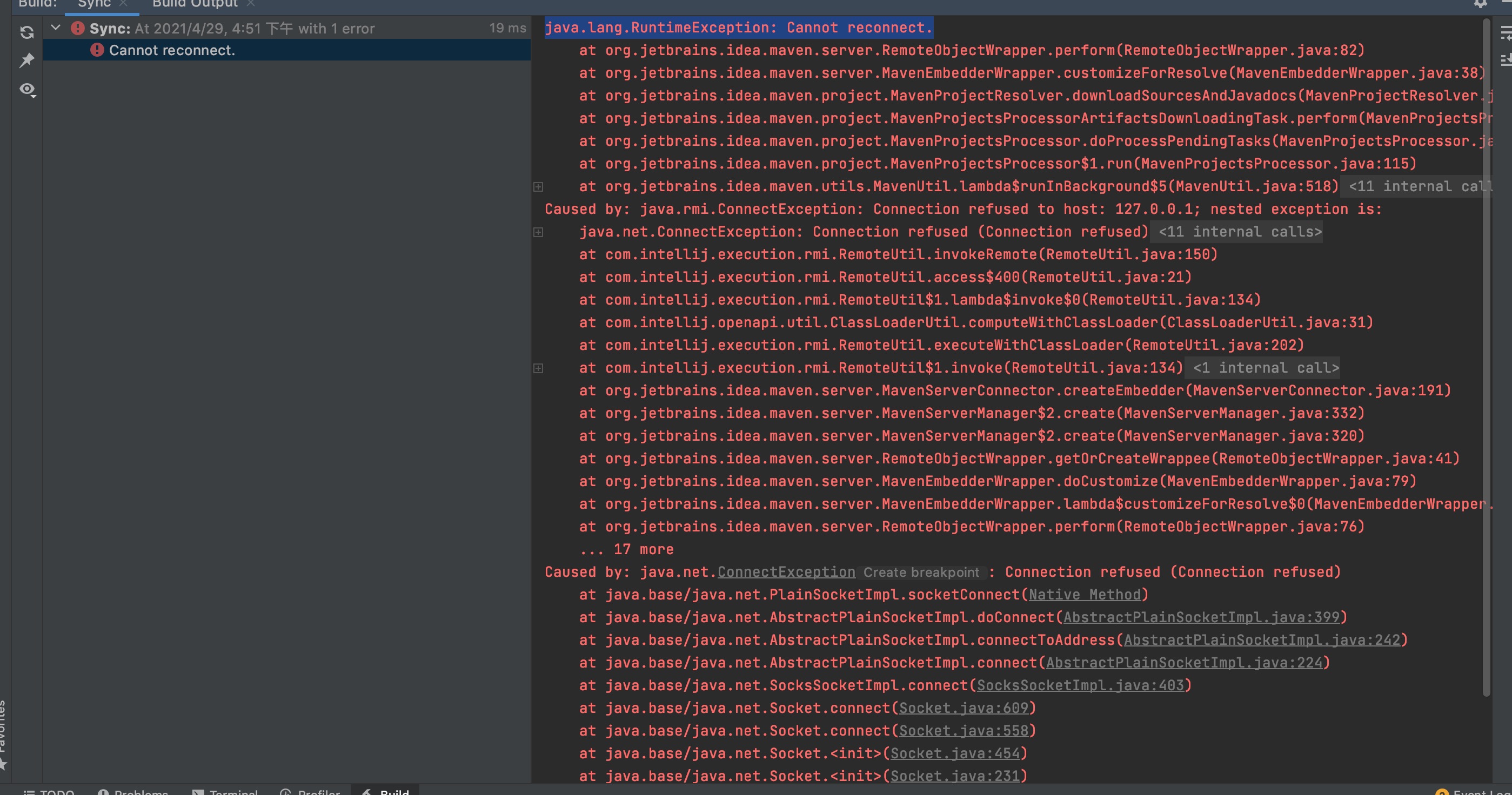Open the Terminal tool window
1512x795 pixels.
(x=233, y=791)
